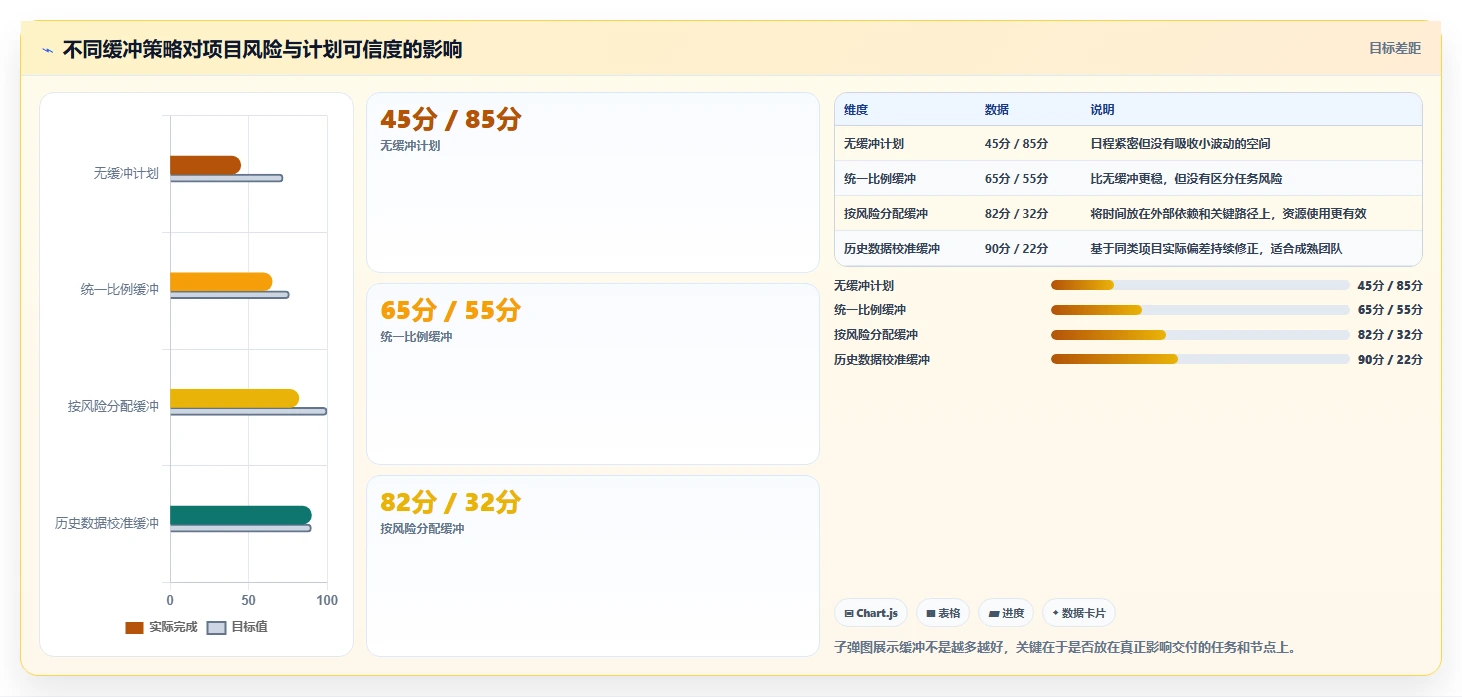Click the chart title 不同缓冲策略对项目风险

coord(262,50)
